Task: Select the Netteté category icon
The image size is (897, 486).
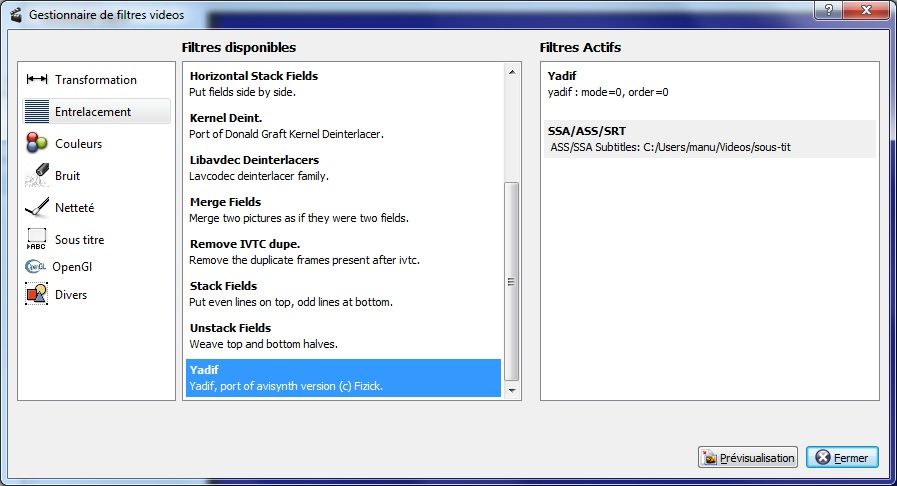Action: 37,208
